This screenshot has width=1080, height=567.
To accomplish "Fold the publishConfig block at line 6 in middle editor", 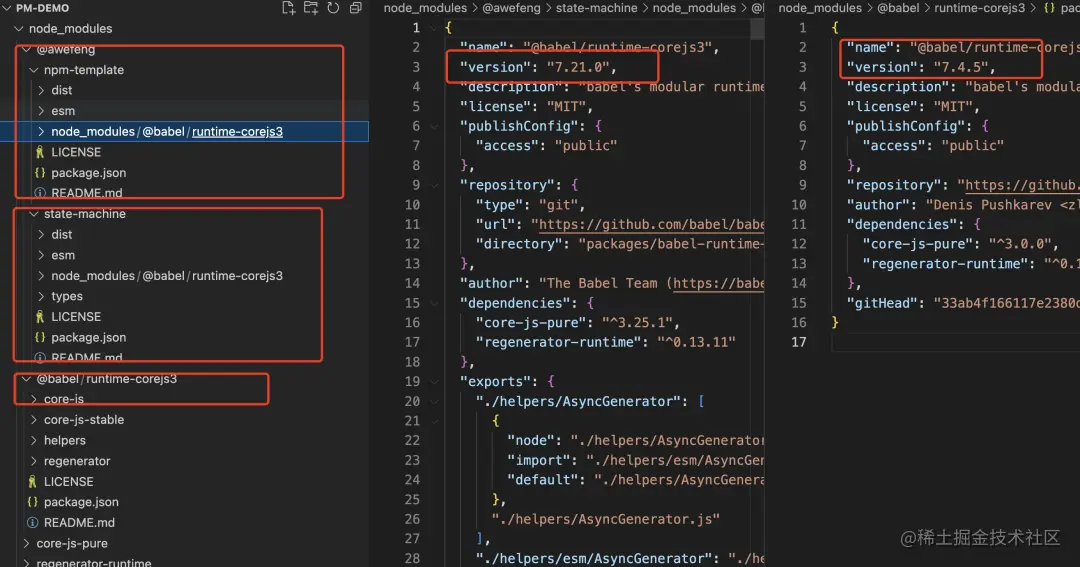I will (434, 127).
